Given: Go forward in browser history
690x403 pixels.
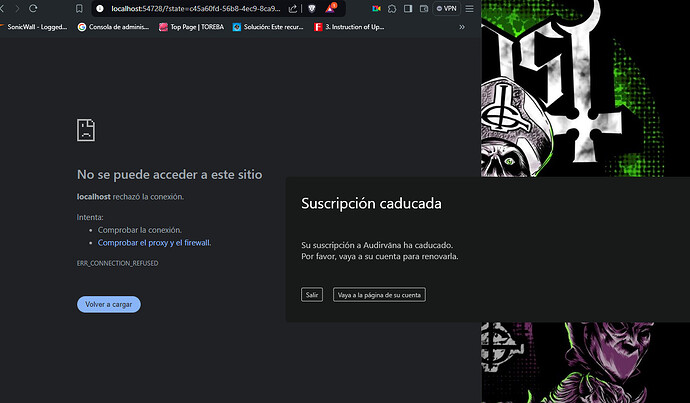Looking at the screenshot, I should 17,8.
